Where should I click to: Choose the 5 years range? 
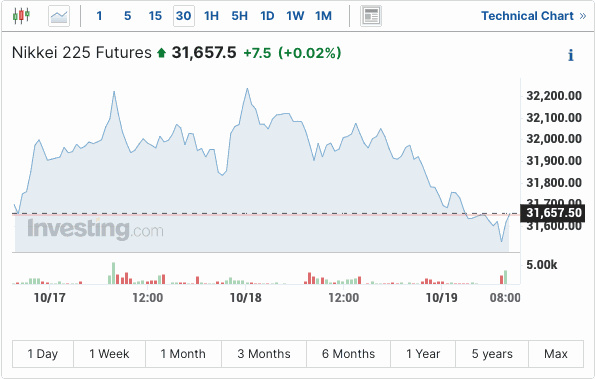(x=492, y=354)
